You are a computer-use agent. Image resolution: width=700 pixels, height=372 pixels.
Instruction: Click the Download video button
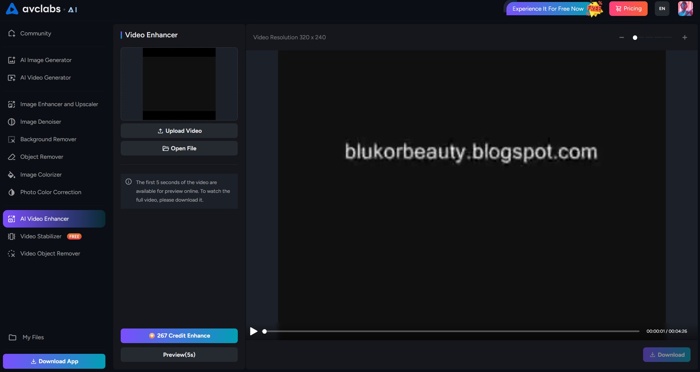(x=667, y=355)
